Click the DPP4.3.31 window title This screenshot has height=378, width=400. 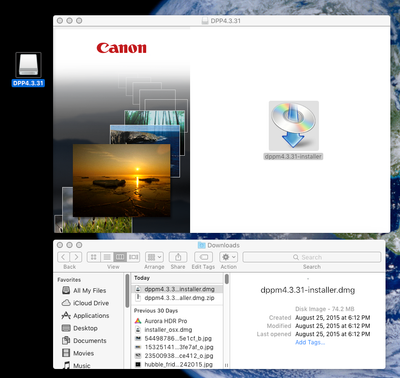226,21
